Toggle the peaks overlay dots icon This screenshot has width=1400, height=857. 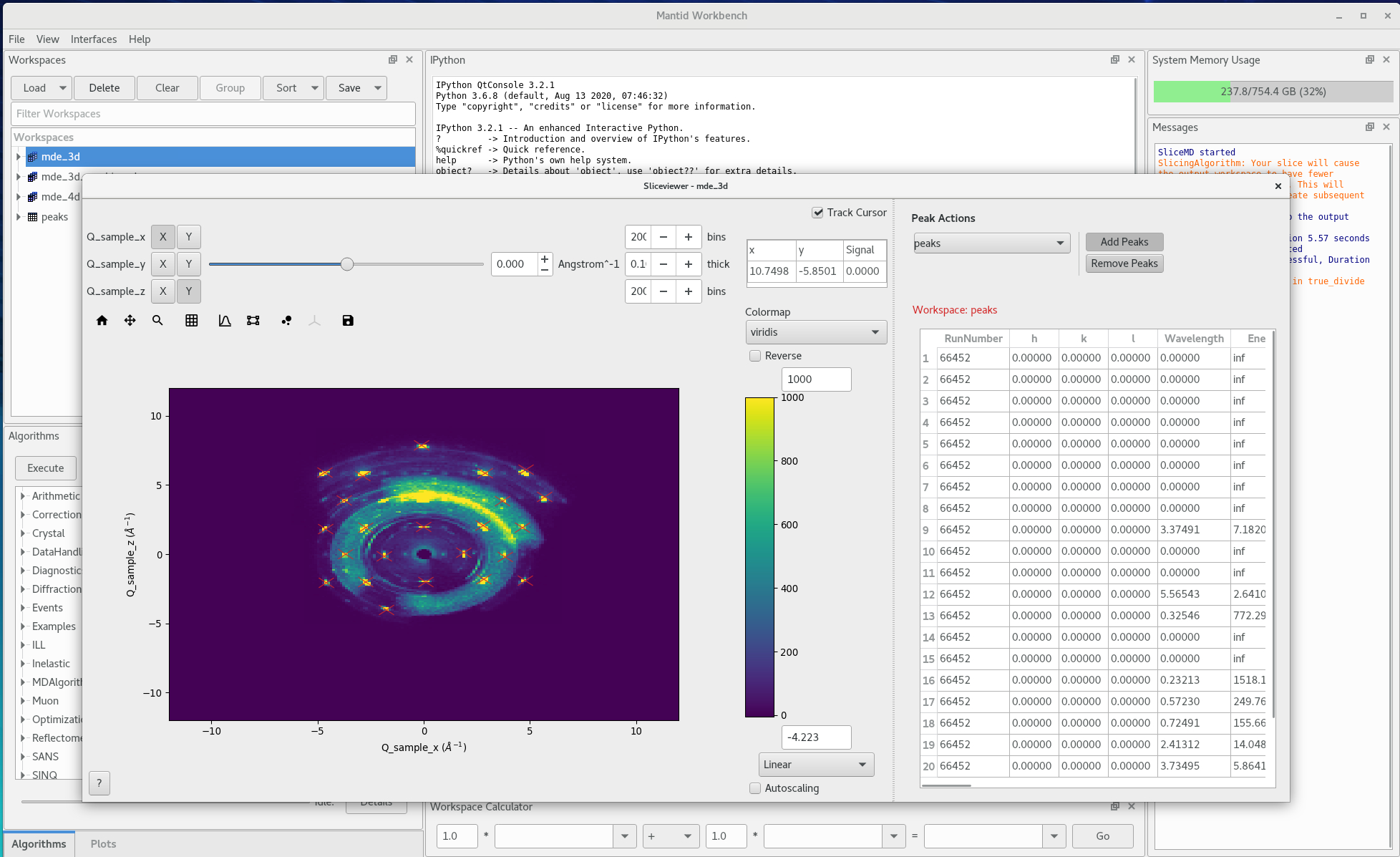click(286, 321)
